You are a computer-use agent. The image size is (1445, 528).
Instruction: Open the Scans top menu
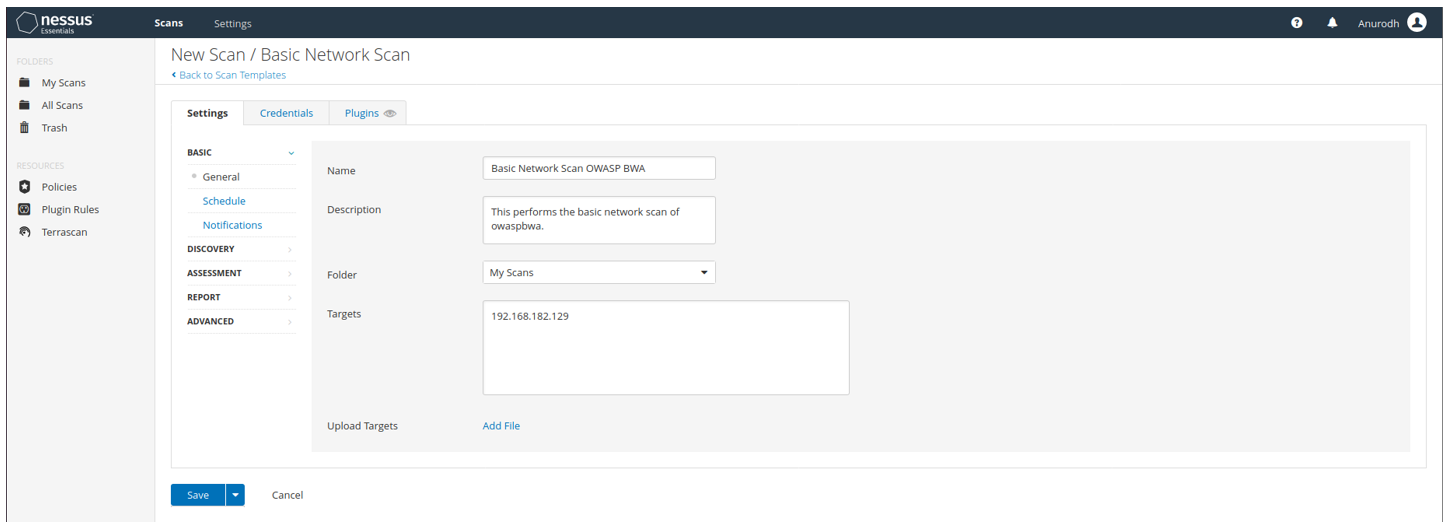(x=169, y=23)
